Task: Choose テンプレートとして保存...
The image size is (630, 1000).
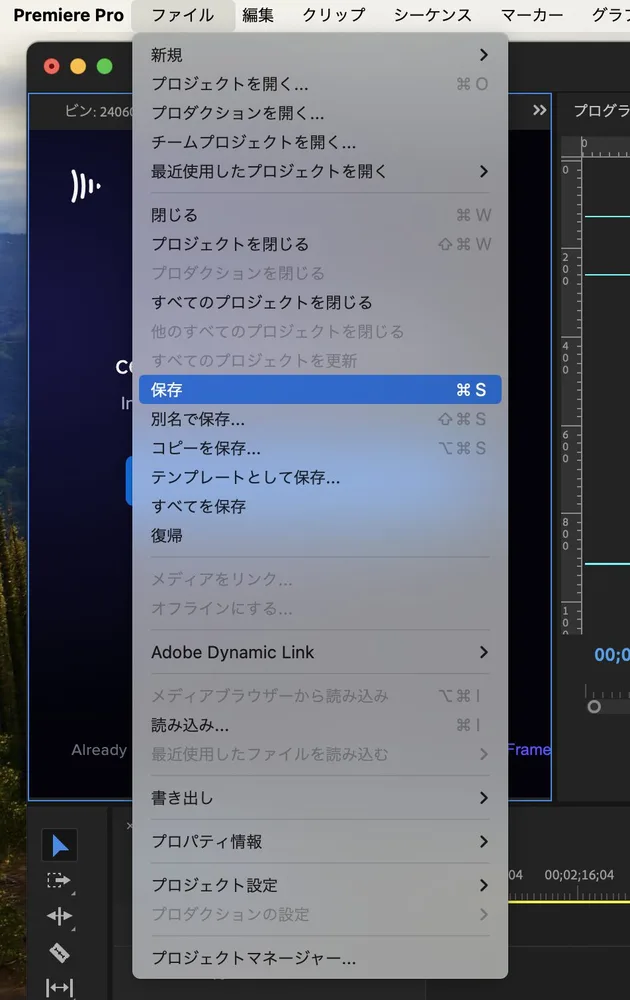Action: (x=320, y=477)
